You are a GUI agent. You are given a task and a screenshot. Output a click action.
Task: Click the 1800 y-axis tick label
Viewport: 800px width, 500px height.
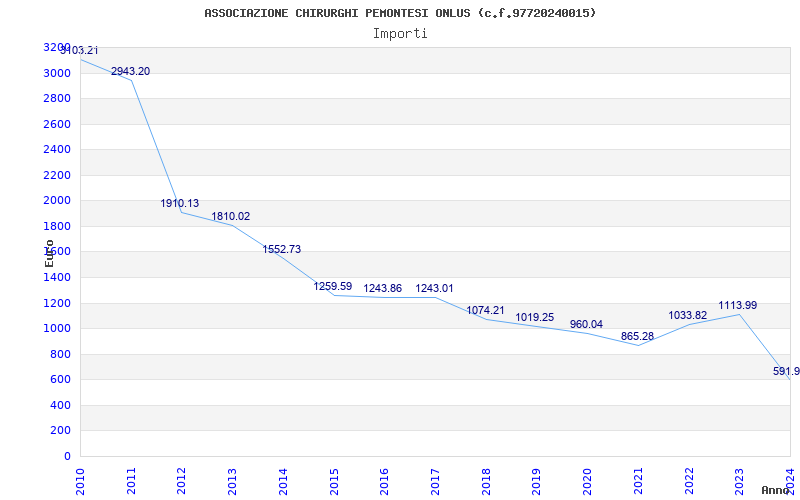[x=57, y=227]
